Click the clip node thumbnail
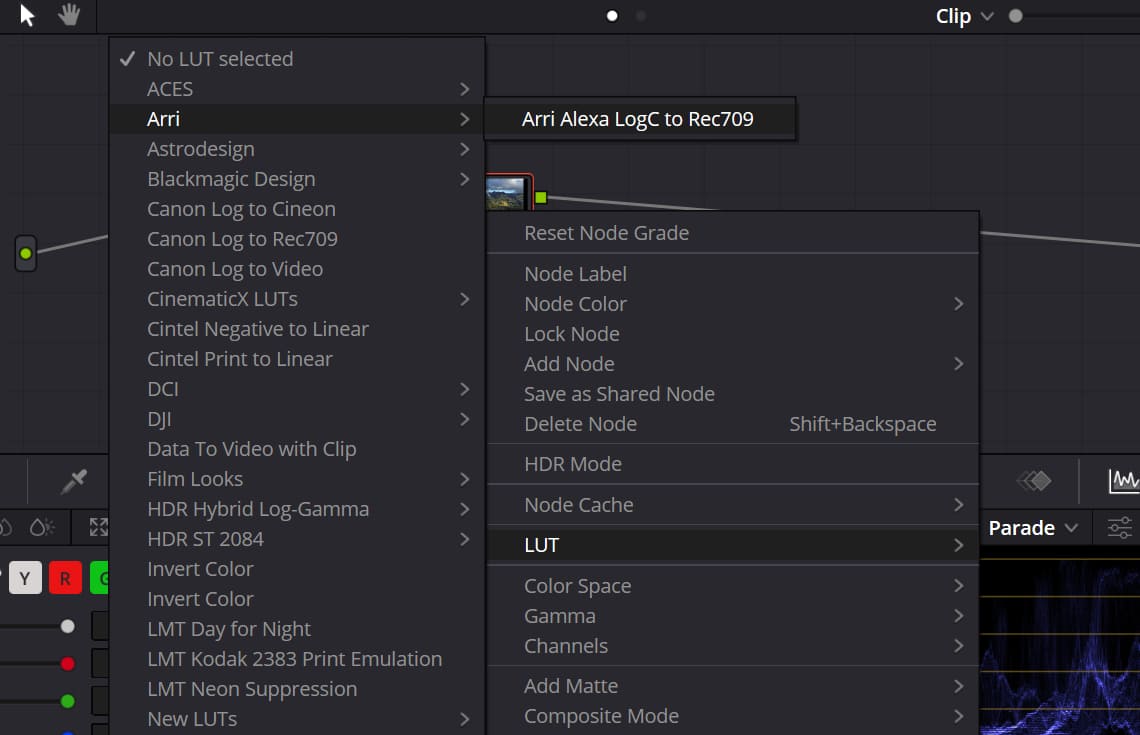This screenshot has width=1140, height=735. click(508, 192)
